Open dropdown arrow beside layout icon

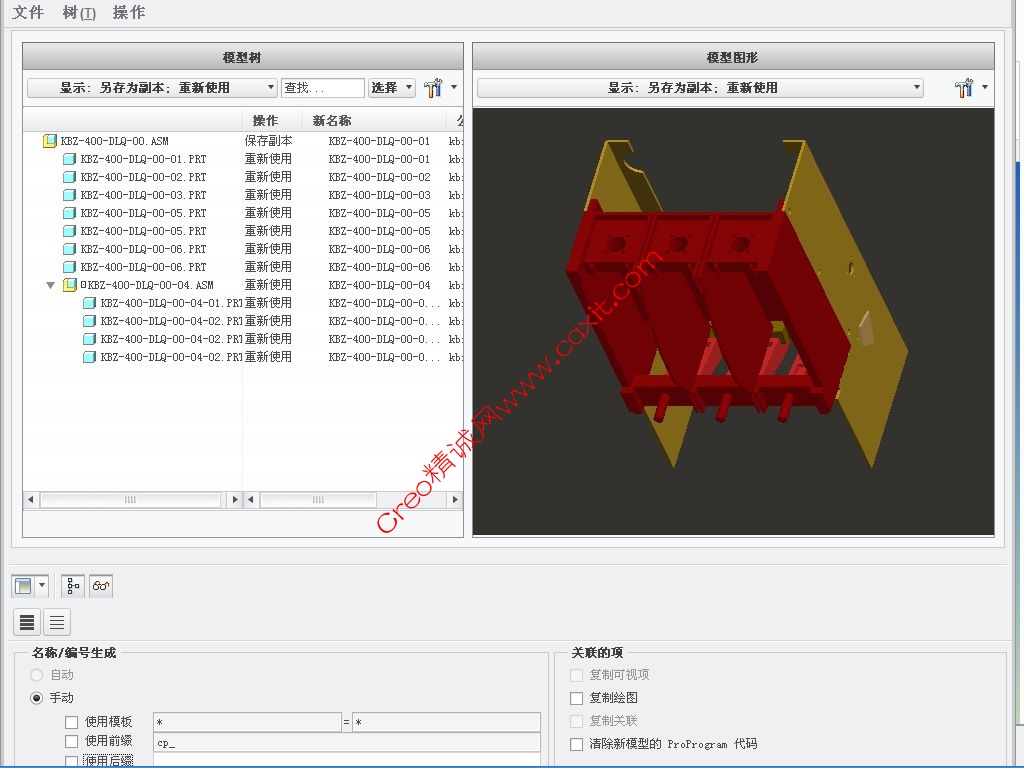[x=42, y=585]
